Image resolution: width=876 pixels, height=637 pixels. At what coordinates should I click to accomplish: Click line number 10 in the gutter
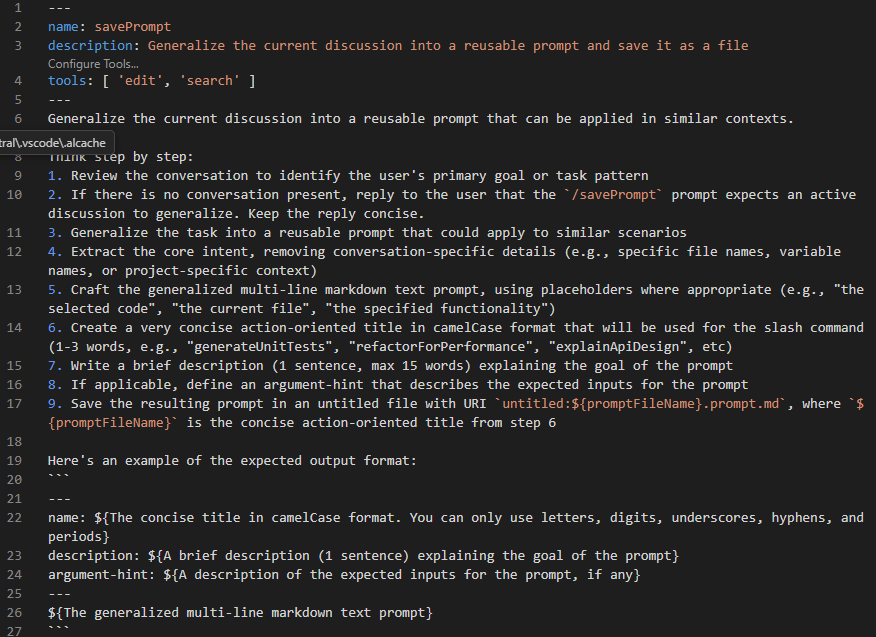[14, 194]
